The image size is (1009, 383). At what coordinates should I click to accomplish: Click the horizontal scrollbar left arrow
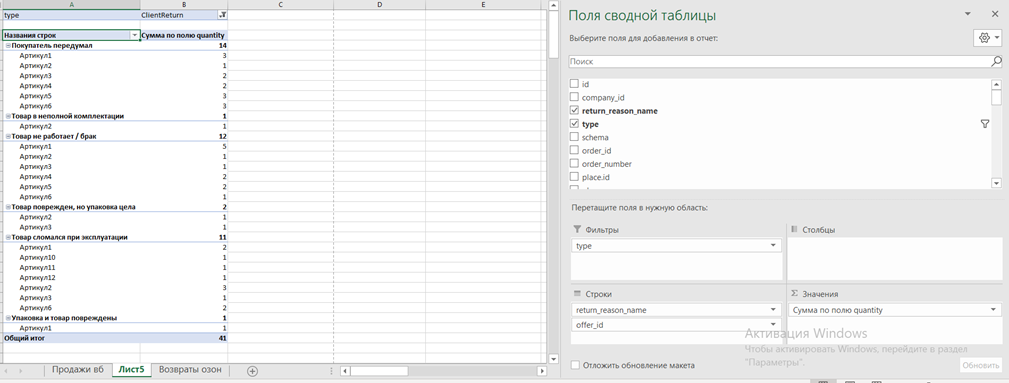click(x=344, y=371)
